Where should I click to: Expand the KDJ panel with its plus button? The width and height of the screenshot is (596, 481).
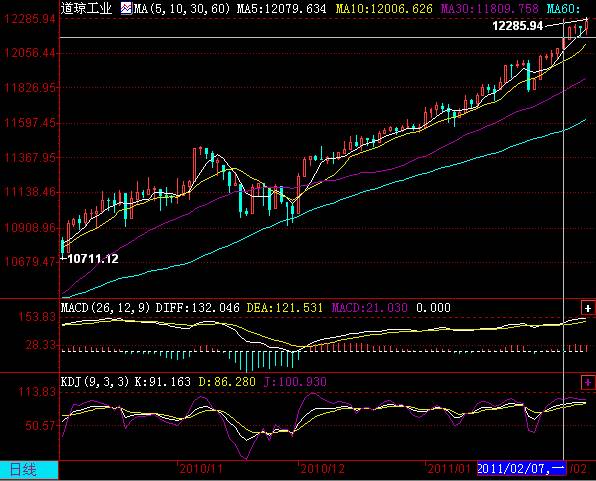tap(588, 382)
